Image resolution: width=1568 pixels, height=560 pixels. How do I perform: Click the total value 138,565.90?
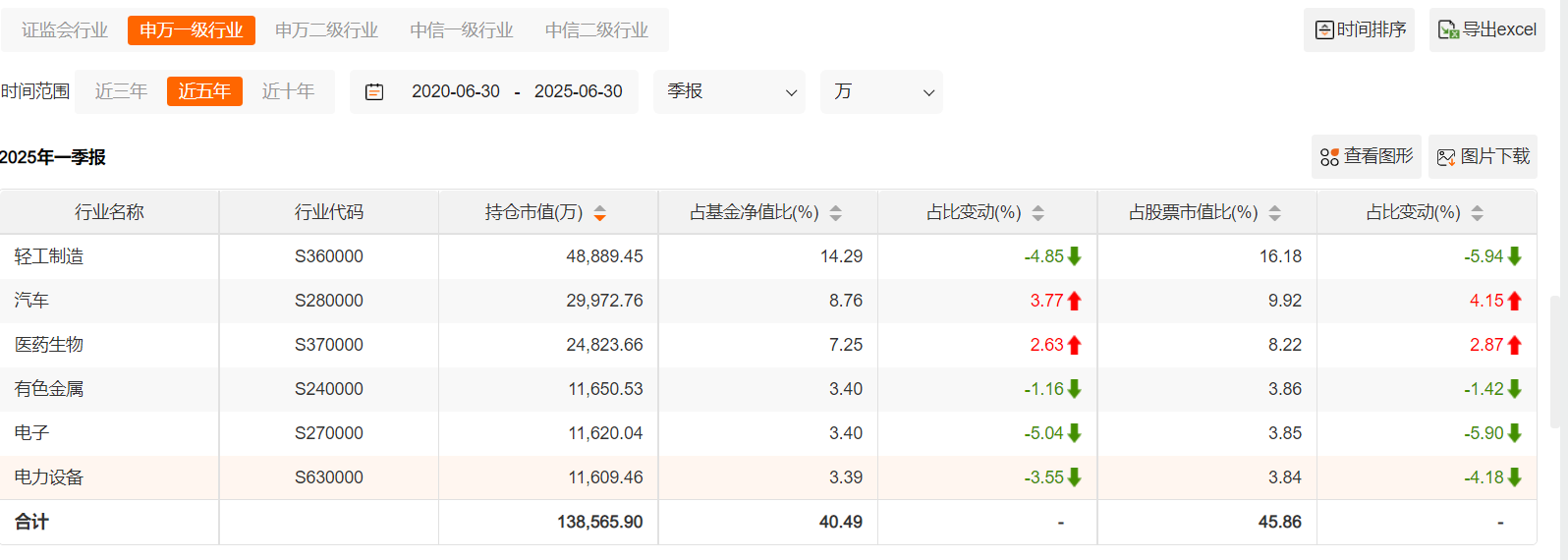click(x=600, y=522)
